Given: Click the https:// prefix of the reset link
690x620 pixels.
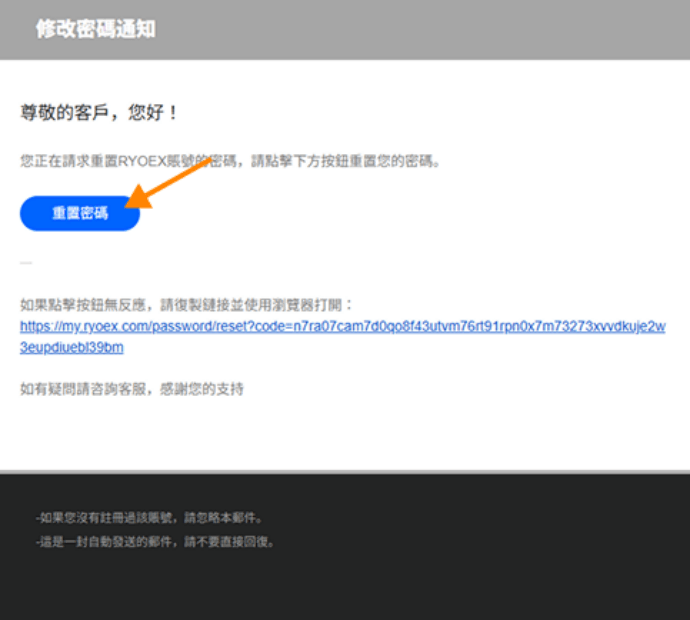Looking at the screenshot, I should click(40, 327).
